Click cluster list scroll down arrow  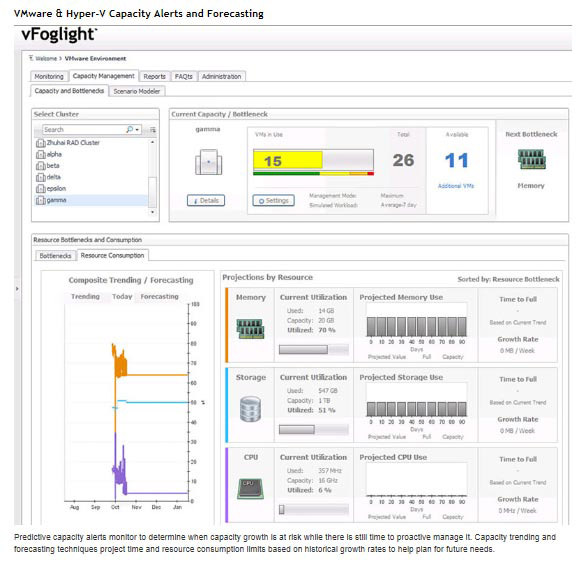click(152, 212)
